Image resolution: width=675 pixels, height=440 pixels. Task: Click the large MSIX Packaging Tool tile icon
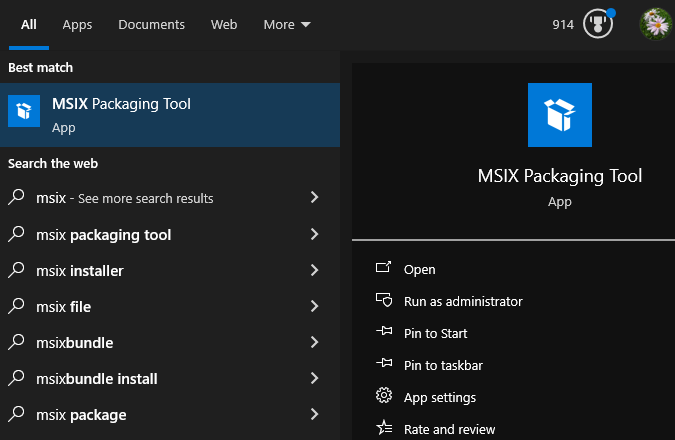point(560,115)
